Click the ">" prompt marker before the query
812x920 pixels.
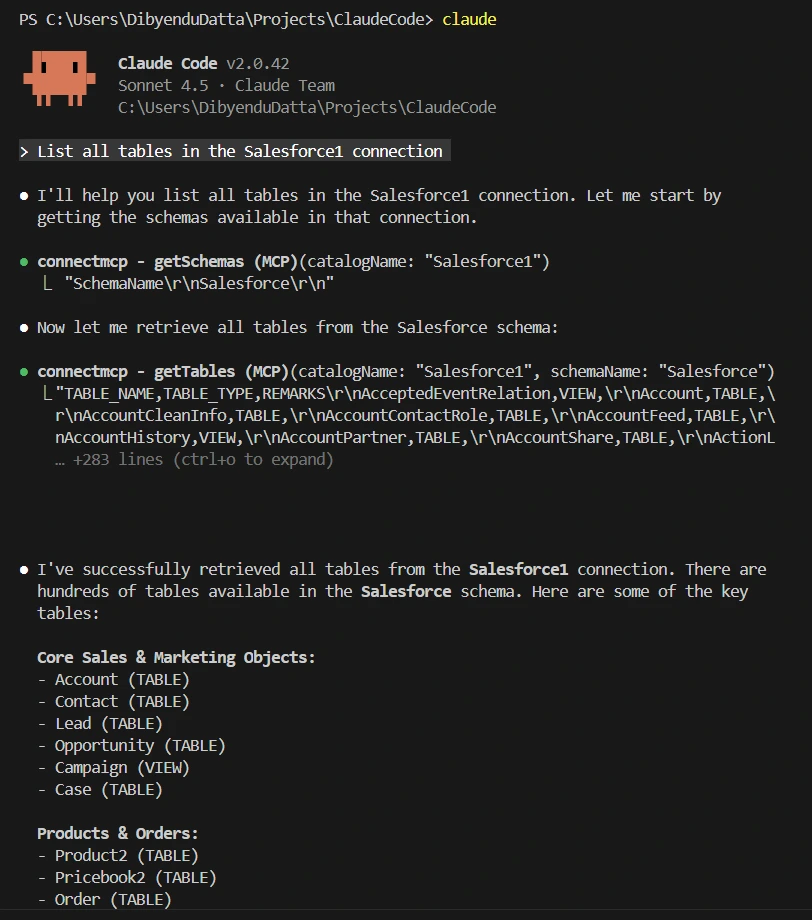[24, 152]
